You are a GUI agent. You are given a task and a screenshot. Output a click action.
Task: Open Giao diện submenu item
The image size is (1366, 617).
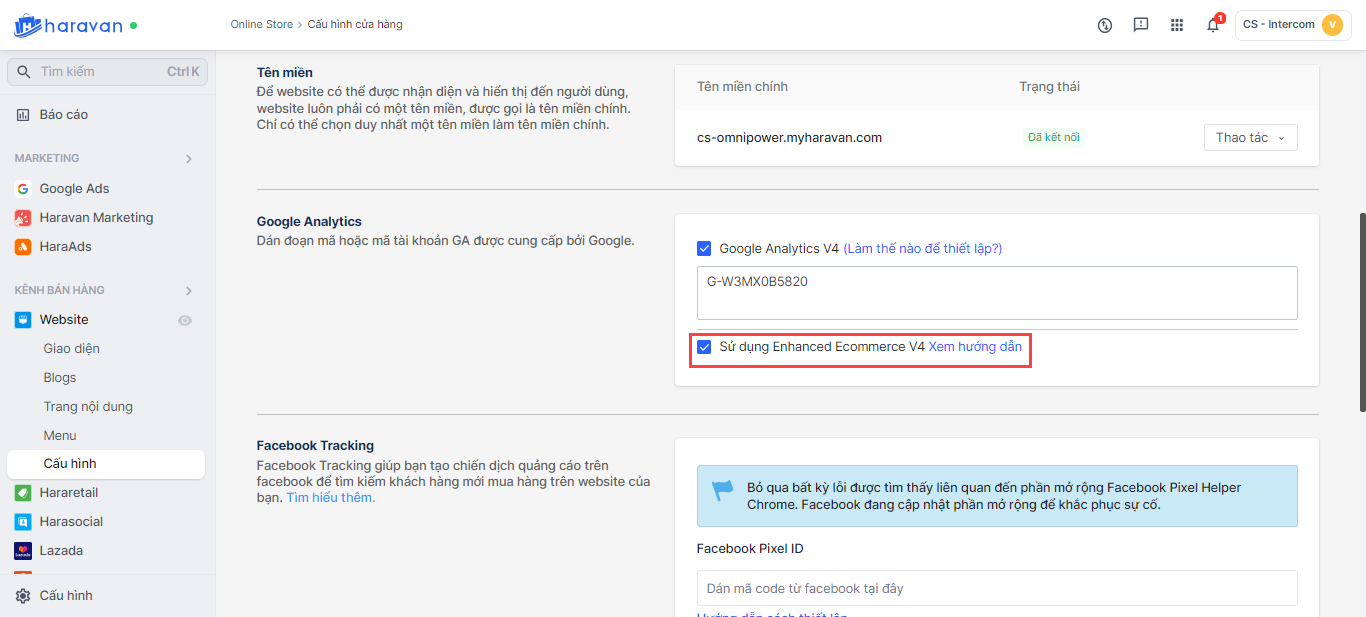pos(72,349)
